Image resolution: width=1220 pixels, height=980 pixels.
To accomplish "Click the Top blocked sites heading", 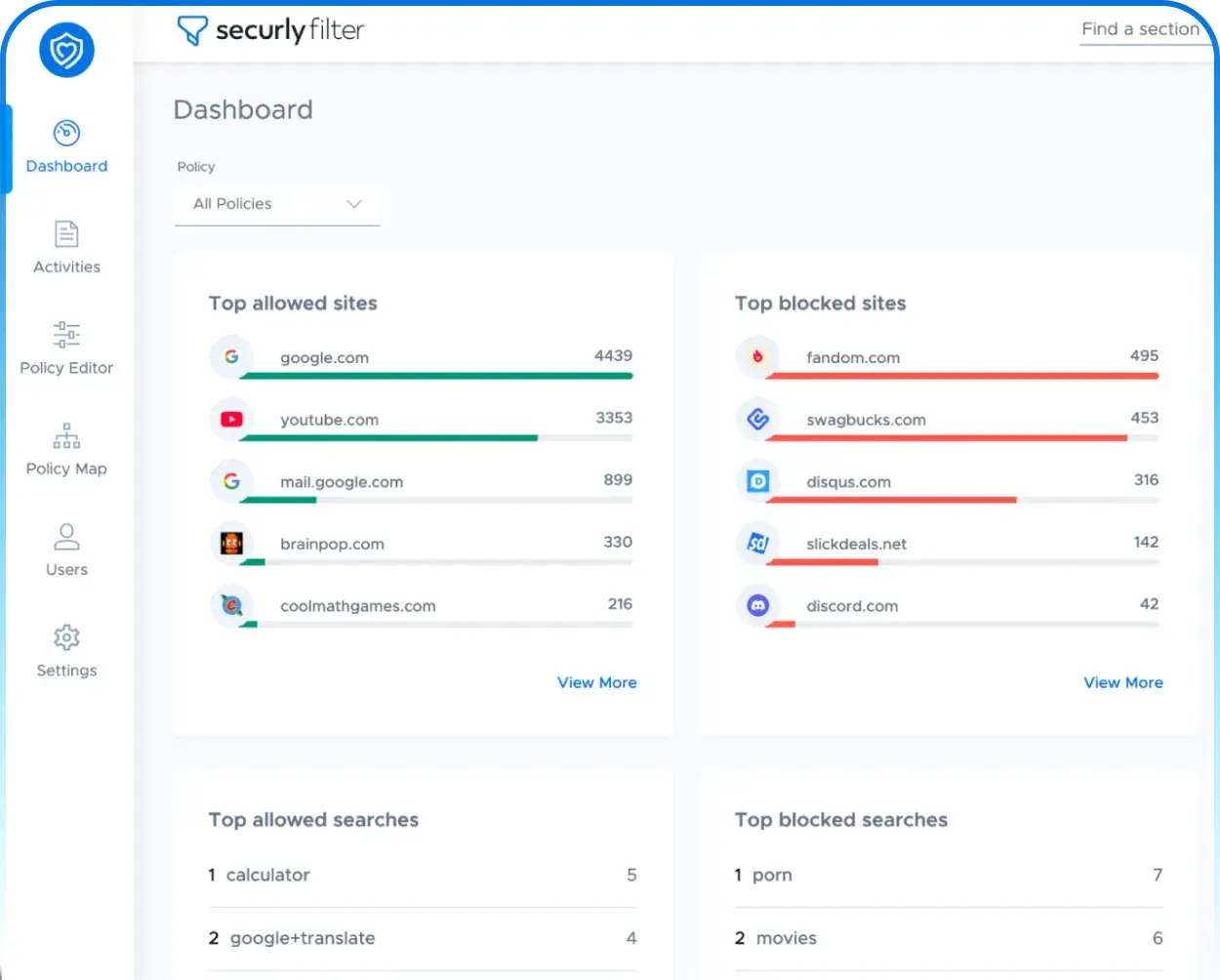I will click(x=820, y=304).
